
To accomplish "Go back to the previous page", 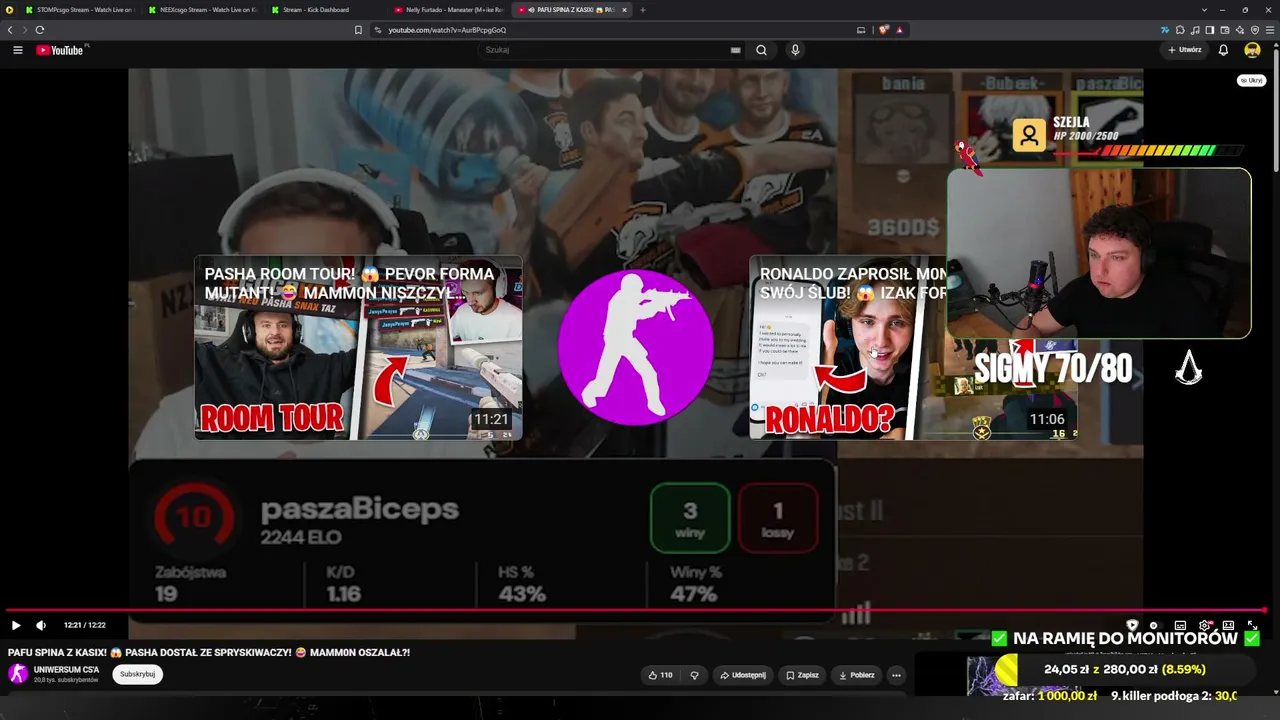I will point(10,30).
